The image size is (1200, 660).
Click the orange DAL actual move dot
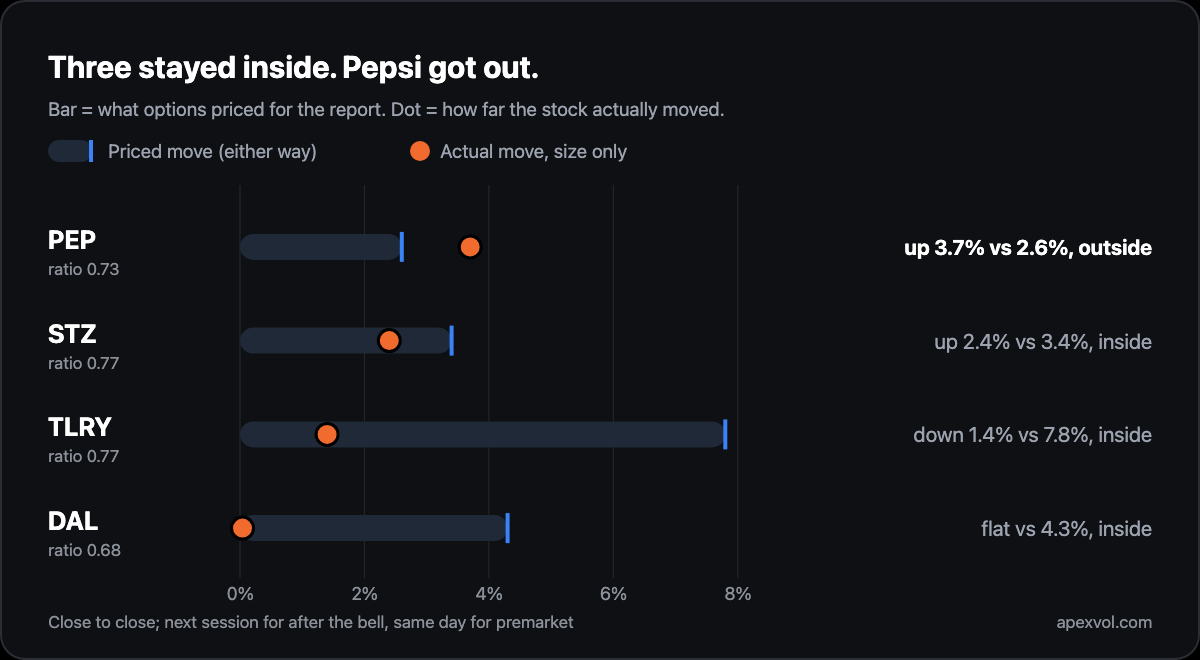241,528
